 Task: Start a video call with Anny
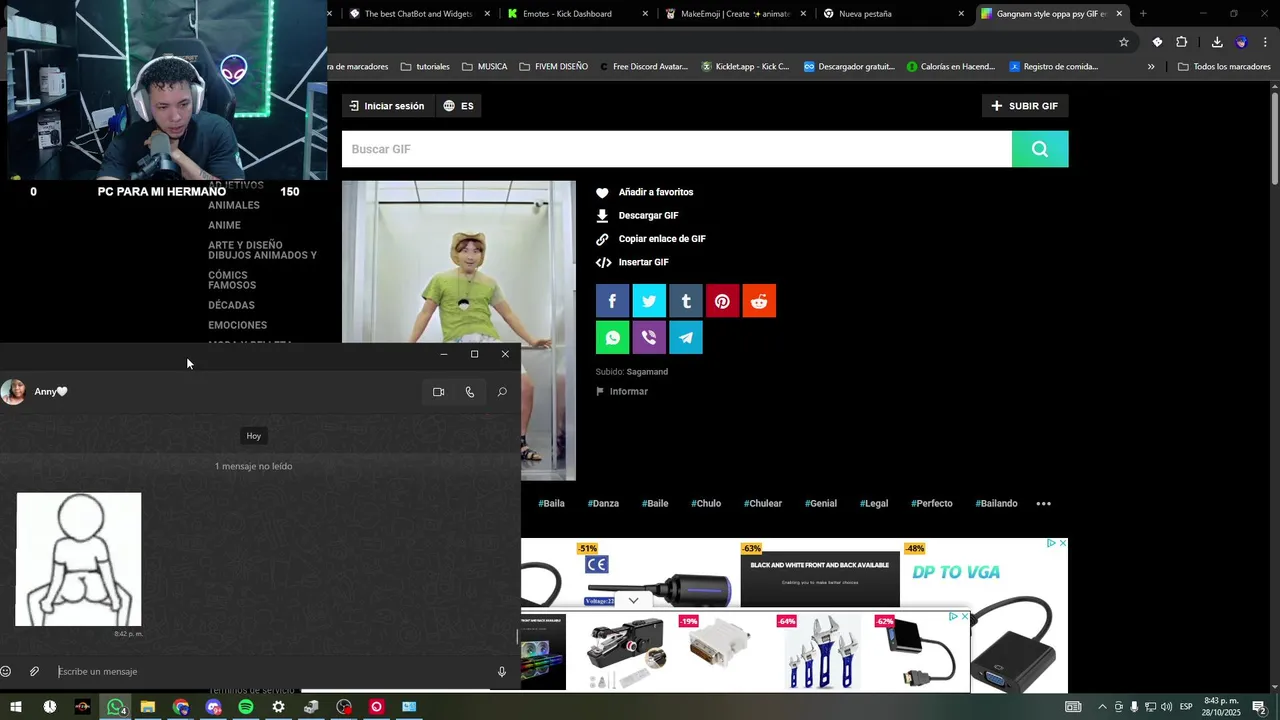(438, 392)
